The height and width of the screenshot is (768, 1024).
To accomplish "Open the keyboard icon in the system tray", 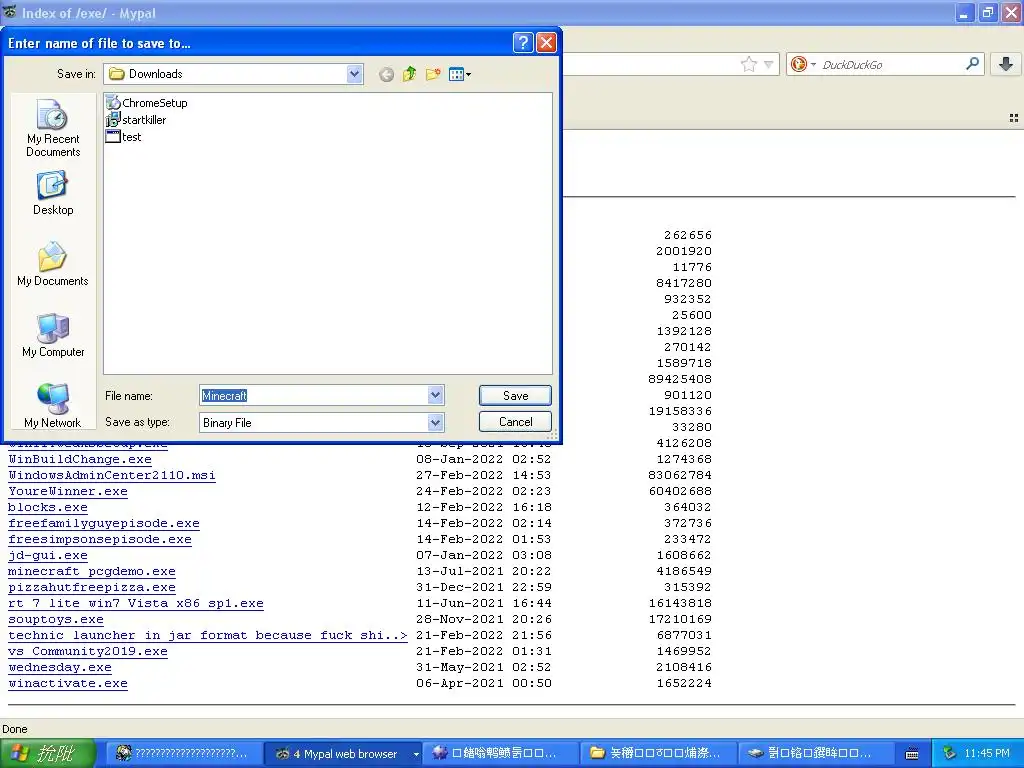I will click(x=912, y=754).
